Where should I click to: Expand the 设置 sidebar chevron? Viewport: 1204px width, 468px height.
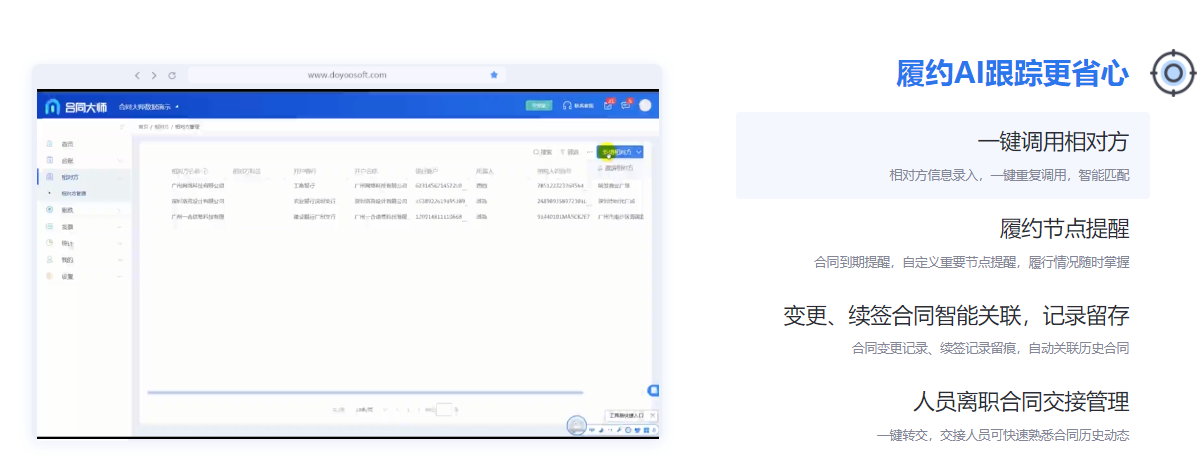tap(120, 276)
